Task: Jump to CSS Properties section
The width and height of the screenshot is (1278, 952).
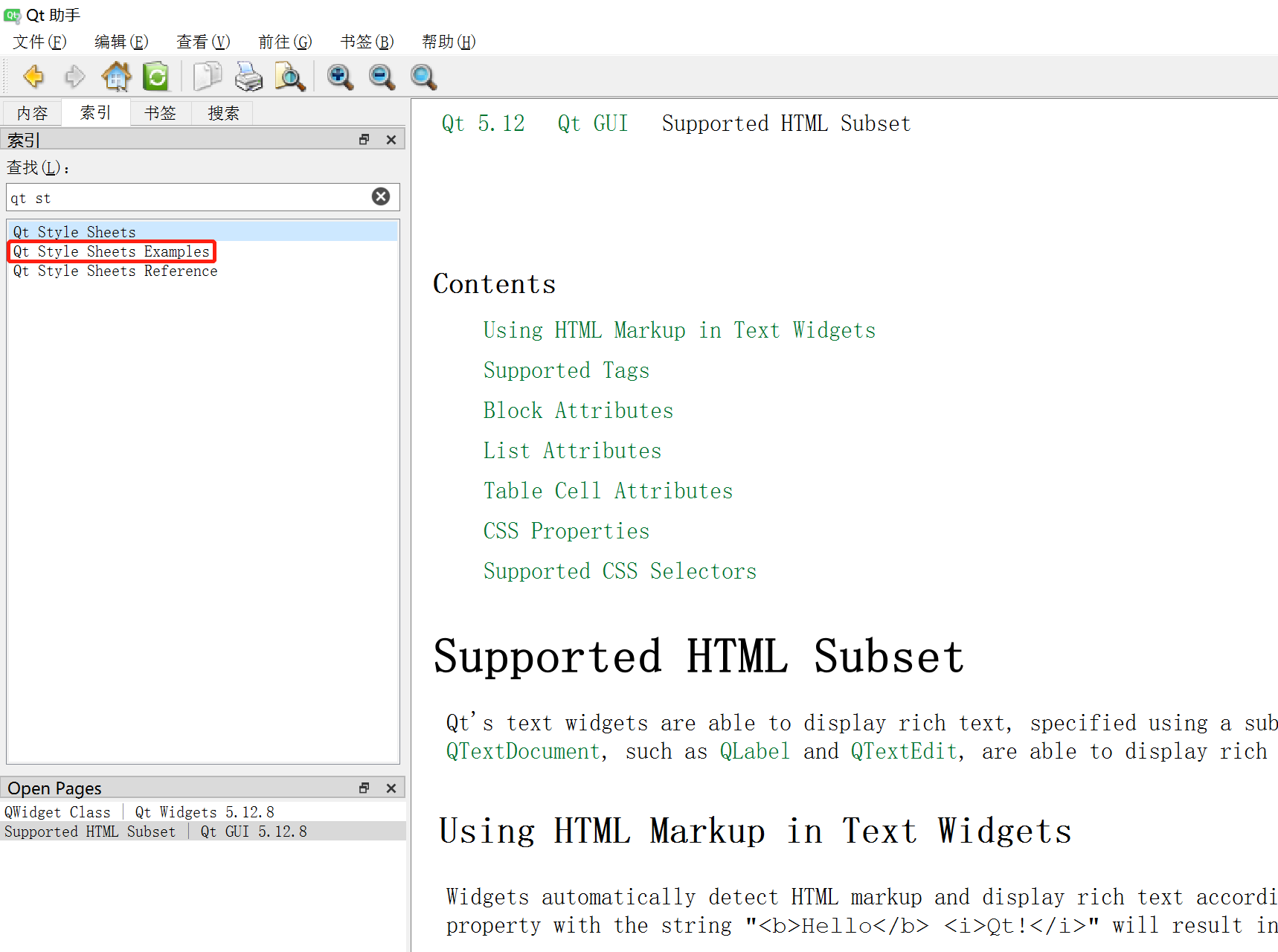Action: click(x=566, y=531)
